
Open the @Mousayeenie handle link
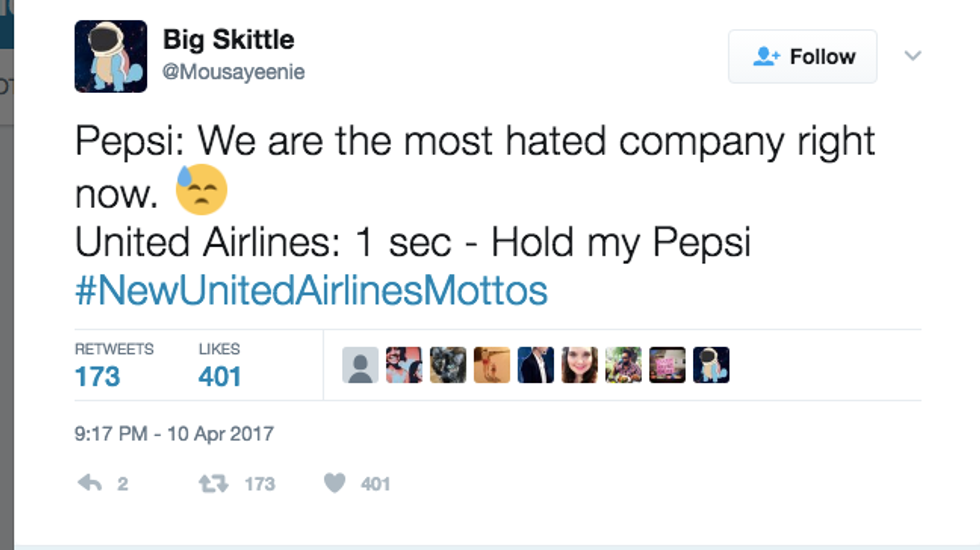[233, 72]
